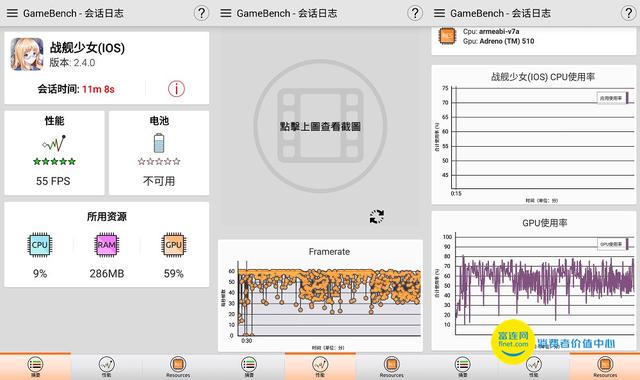
Task: Tap the pink RAM chip icon
Action: coord(107,244)
